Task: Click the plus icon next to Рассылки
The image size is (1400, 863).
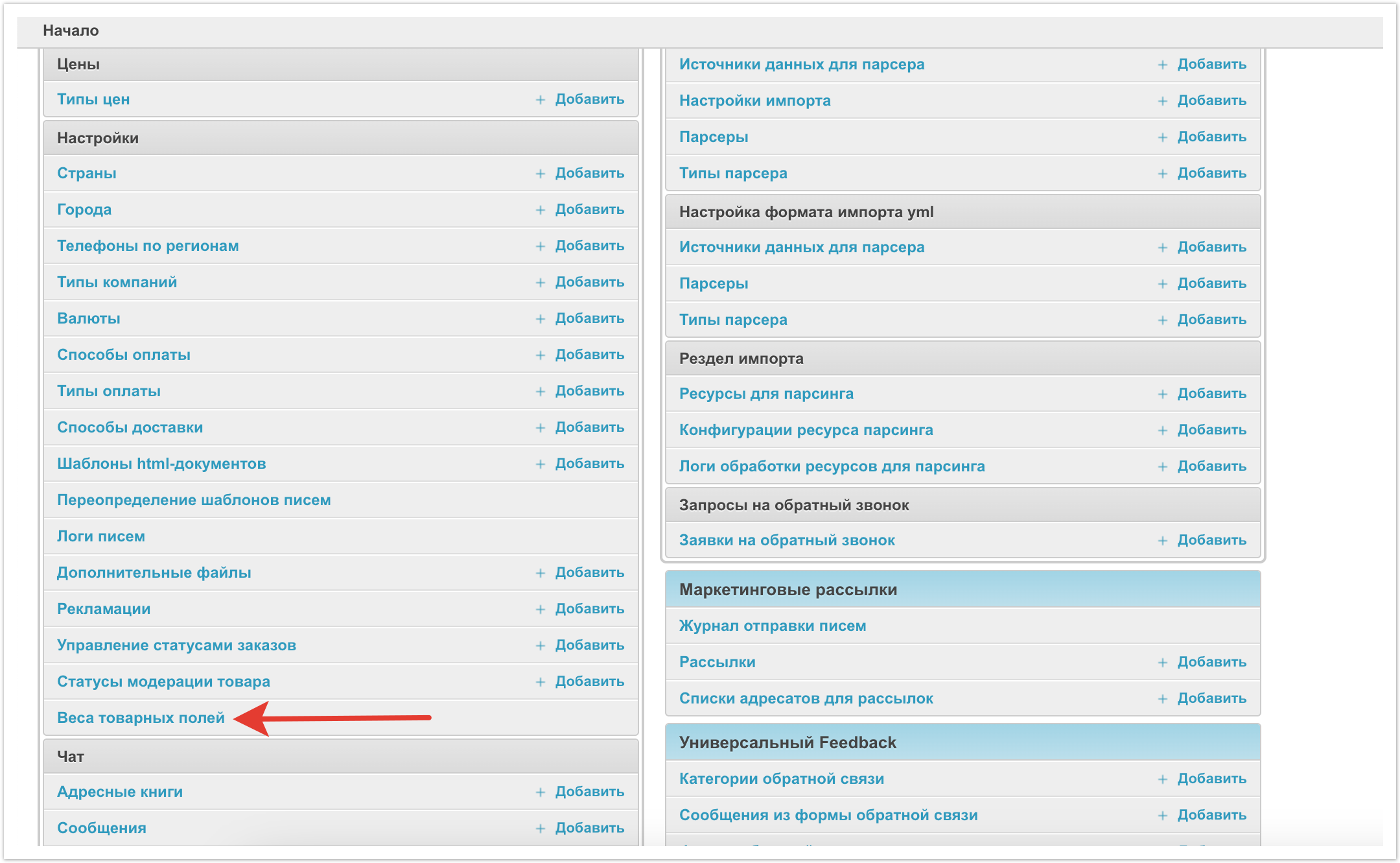Action: 1162,663
